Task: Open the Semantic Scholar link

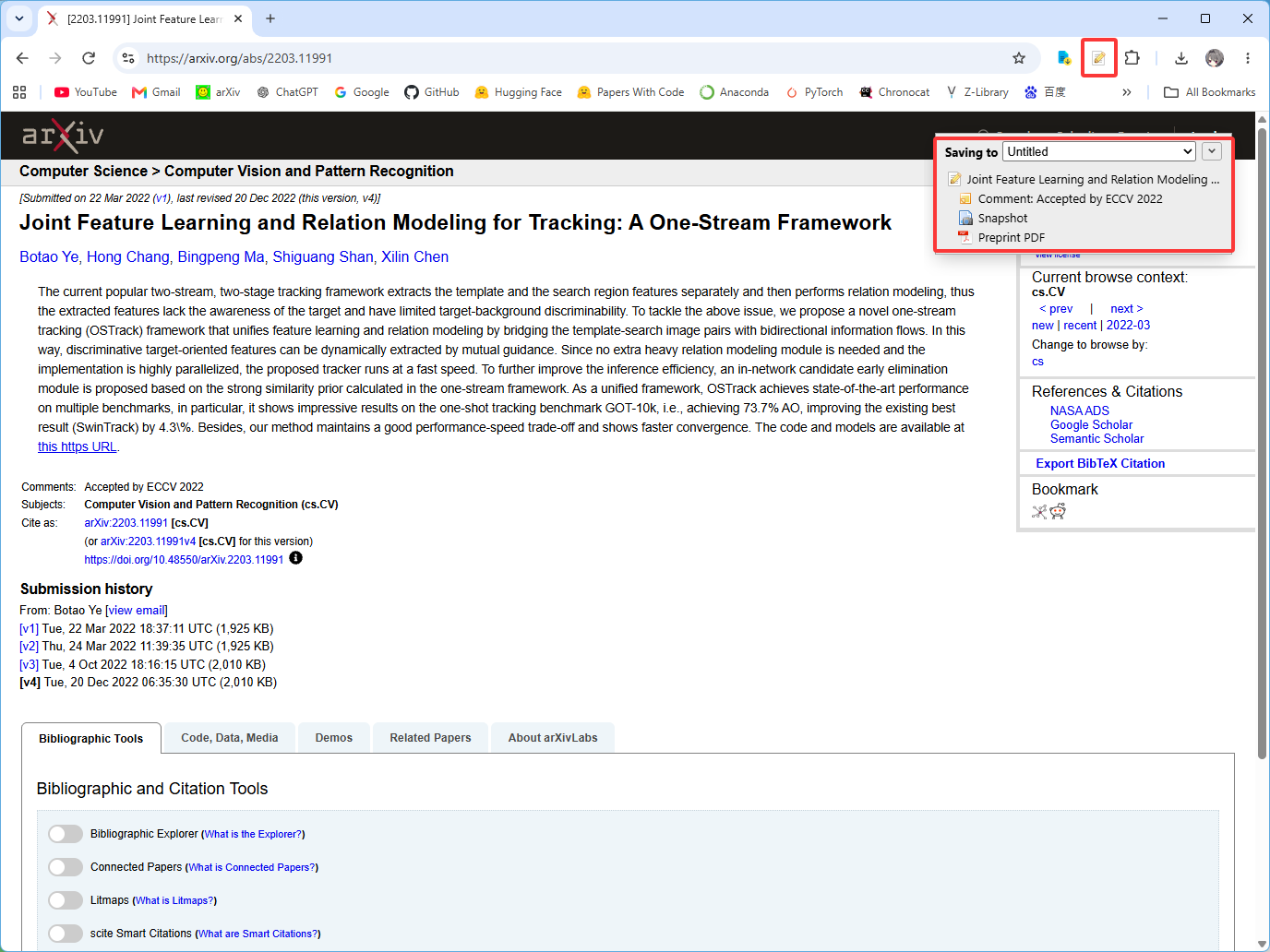Action: [x=1096, y=439]
